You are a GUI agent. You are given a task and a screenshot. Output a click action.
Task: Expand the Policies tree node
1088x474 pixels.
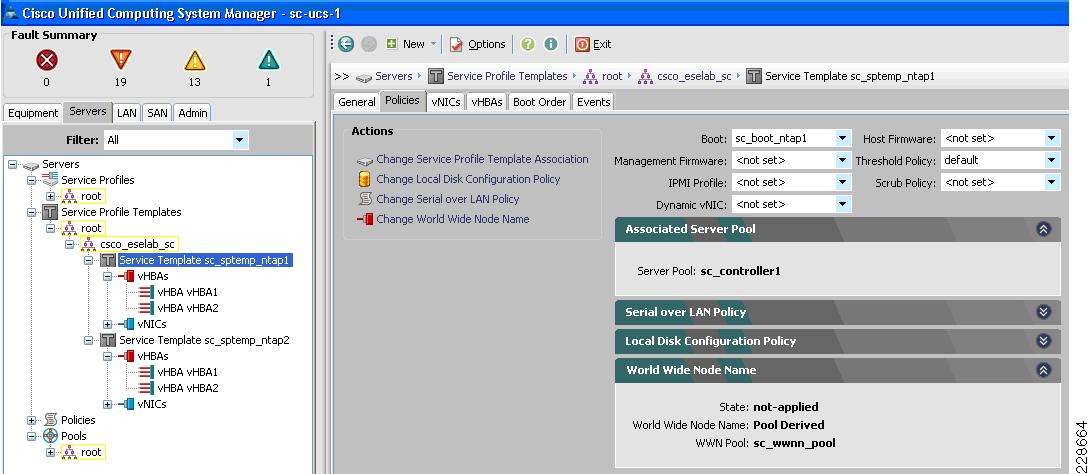(x=31, y=420)
